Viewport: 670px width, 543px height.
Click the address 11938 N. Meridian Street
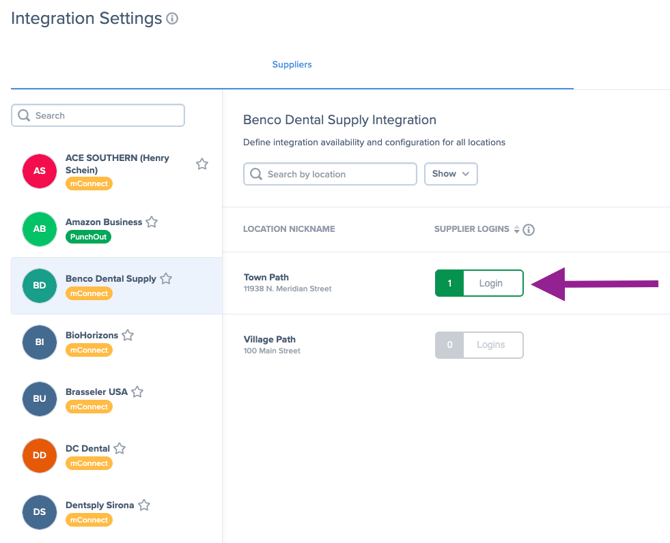click(288, 289)
